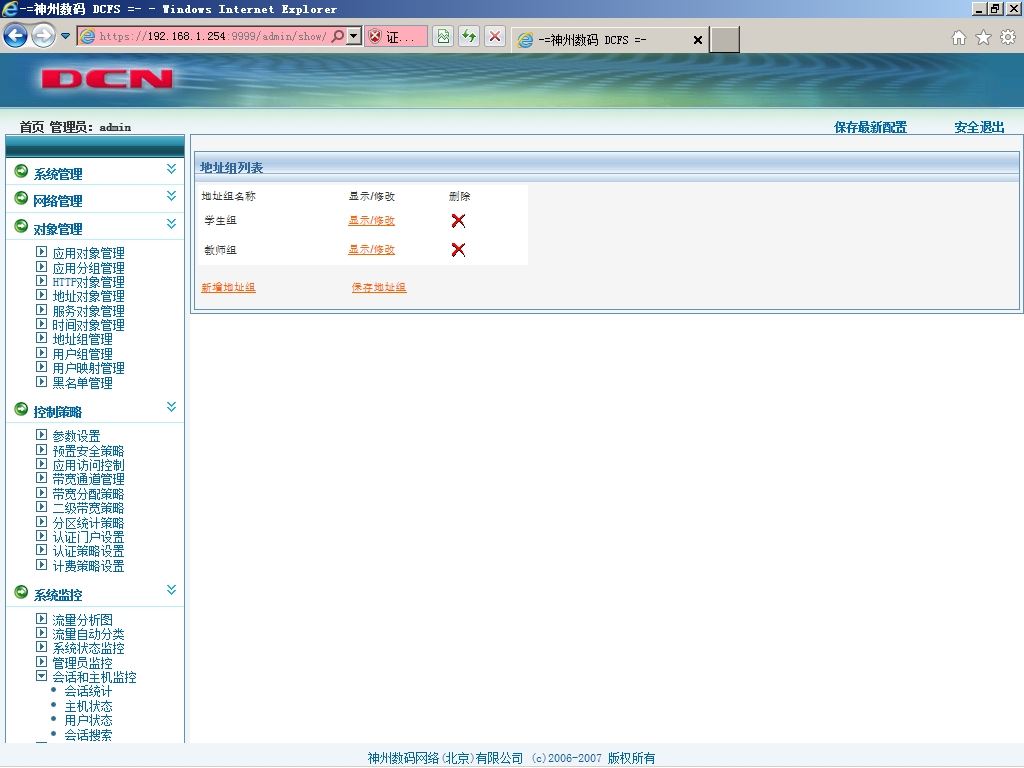1024x768 pixels.
Task: Open 地址组管理 menu item
Action: [x=82, y=340]
